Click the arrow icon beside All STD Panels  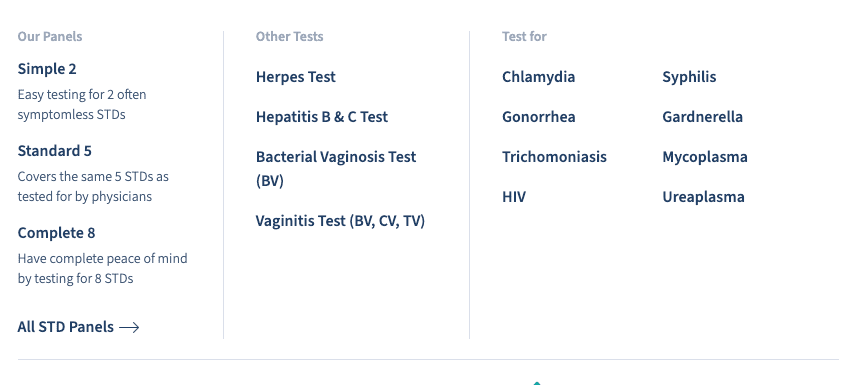[129, 327]
